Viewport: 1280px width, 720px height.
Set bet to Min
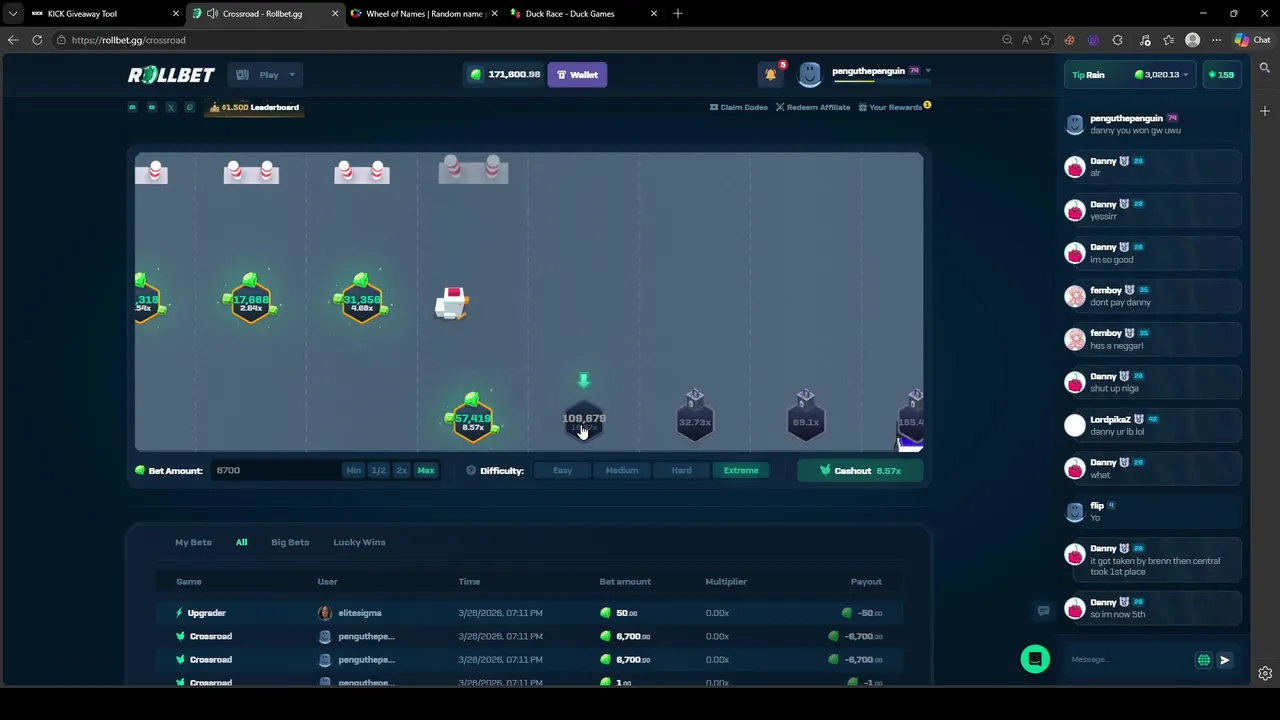pyautogui.click(x=353, y=471)
